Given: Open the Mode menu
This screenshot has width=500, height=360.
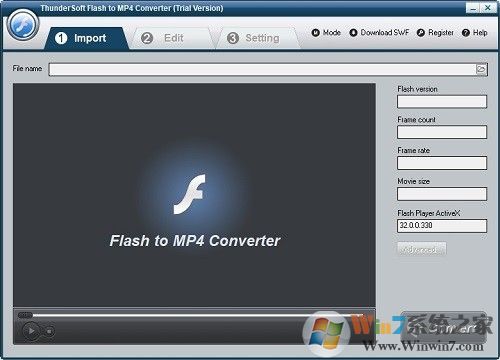Looking at the screenshot, I should [326, 33].
